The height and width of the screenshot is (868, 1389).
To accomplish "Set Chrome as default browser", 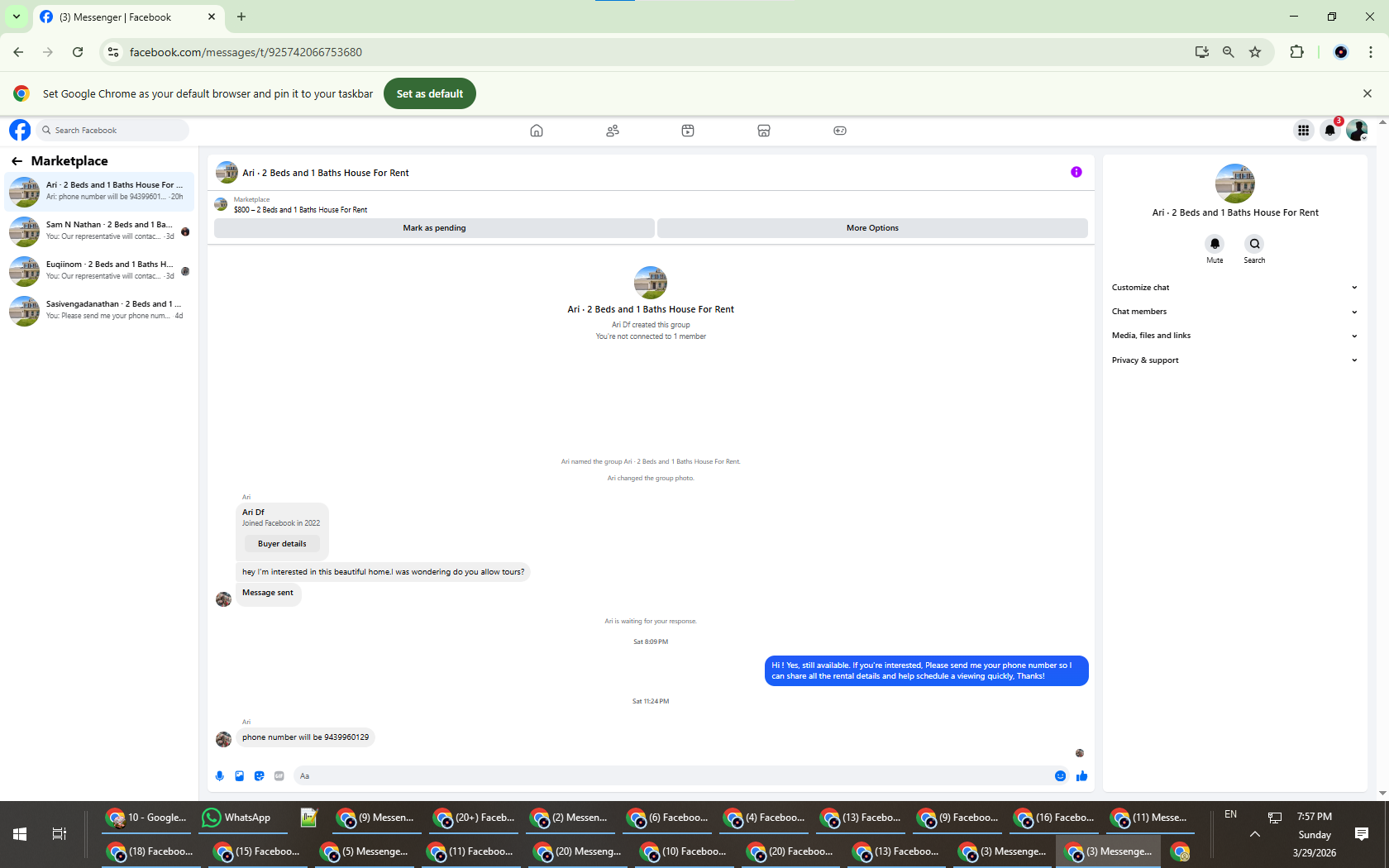I will [430, 94].
